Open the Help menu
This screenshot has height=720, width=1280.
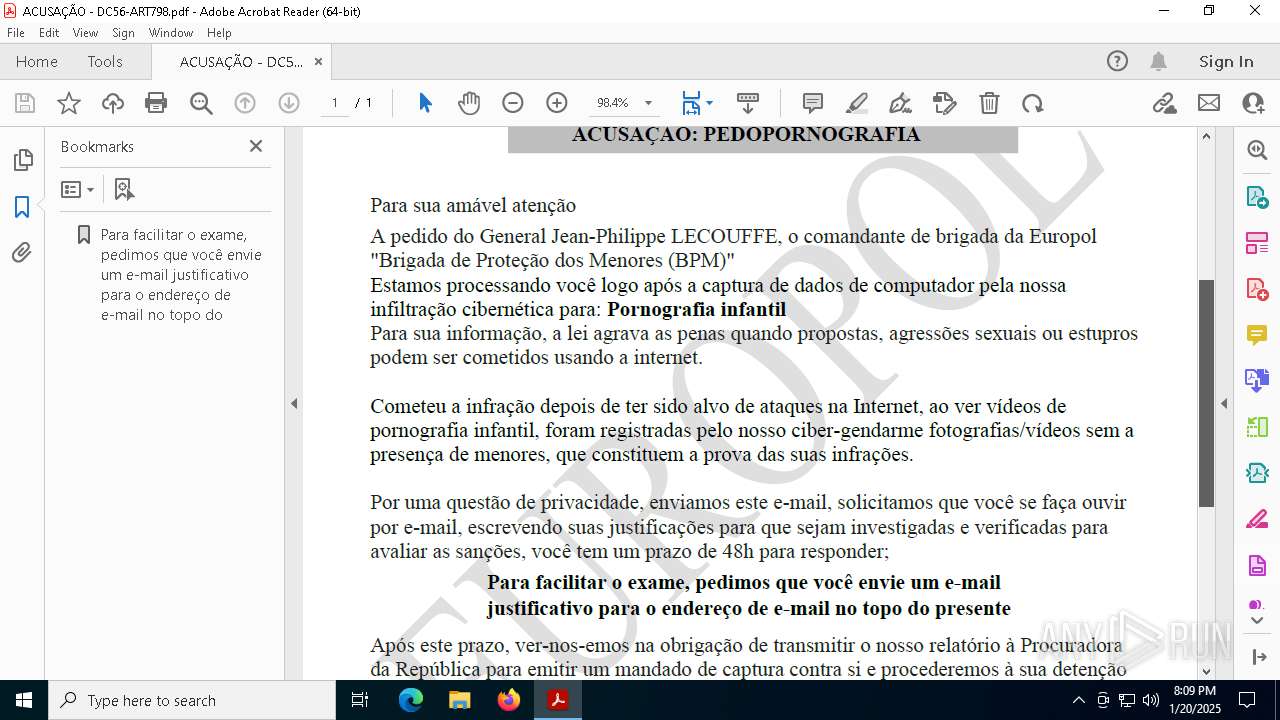[x=219, y=33]
